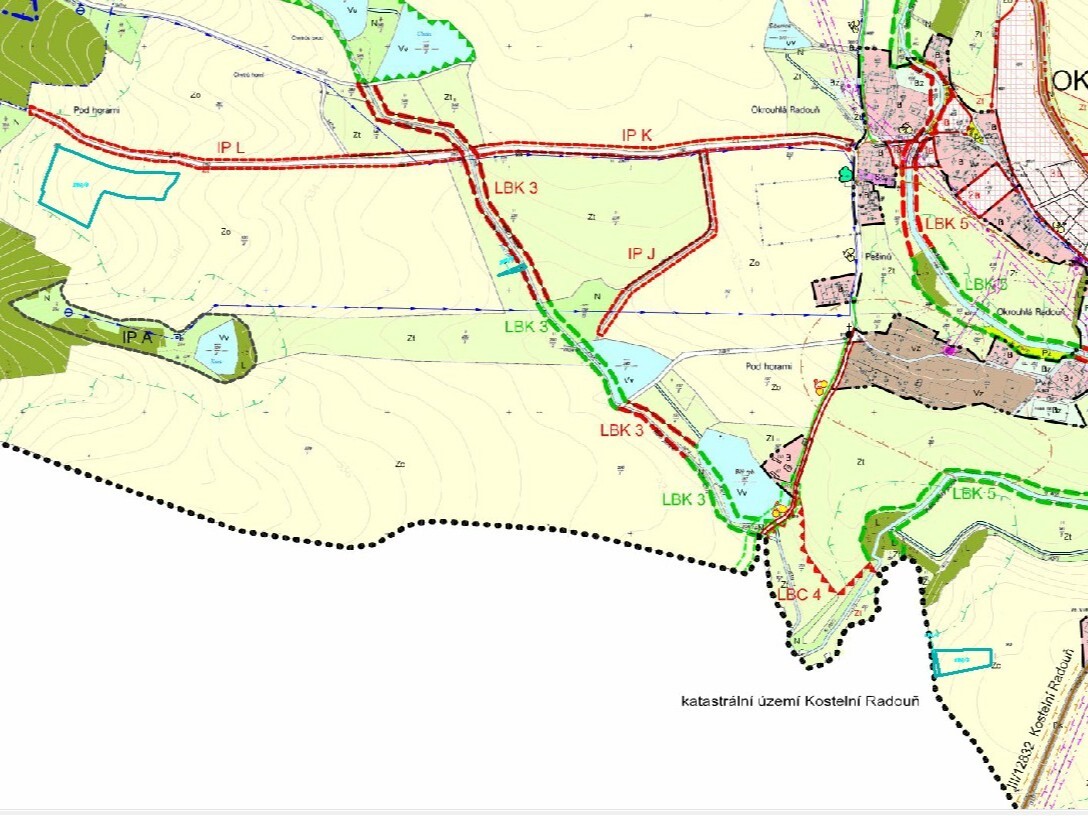Click the red IP L corridor label
The image size is (1088, 816).
[231, 148]
